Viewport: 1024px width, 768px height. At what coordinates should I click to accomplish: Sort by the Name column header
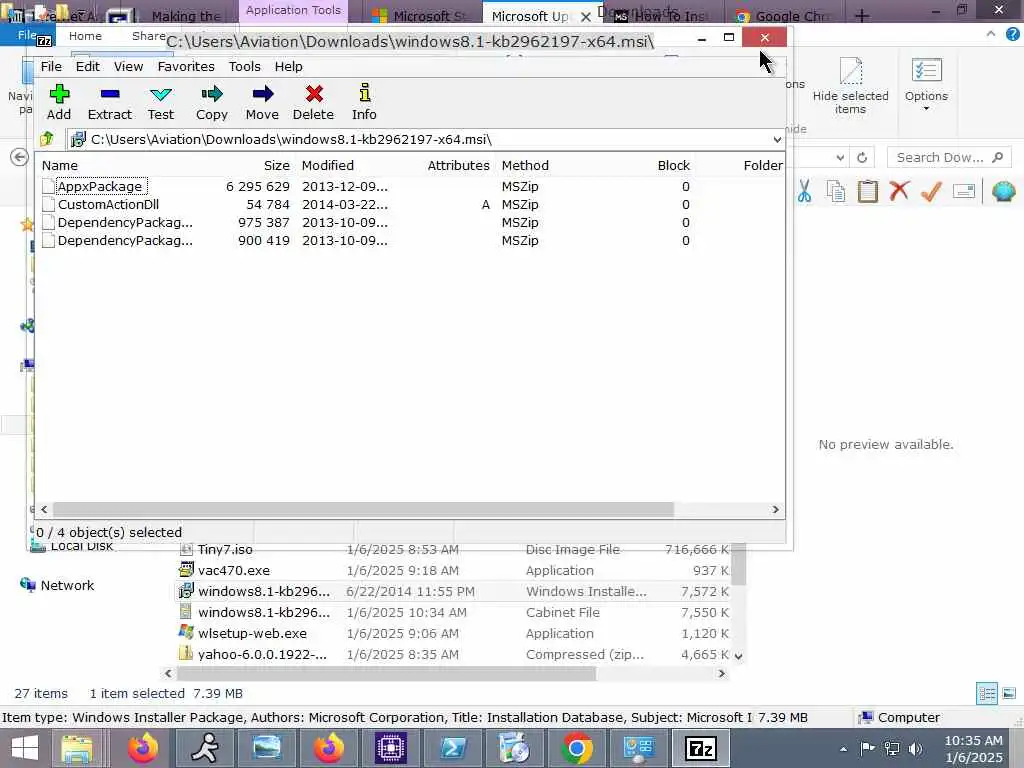60,166
